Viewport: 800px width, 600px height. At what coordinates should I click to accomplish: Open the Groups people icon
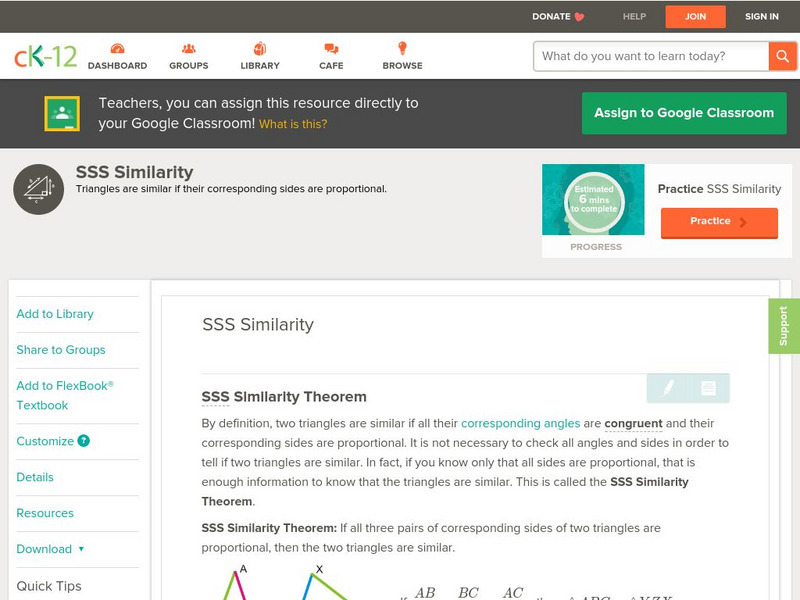click(x=189, y=49)
